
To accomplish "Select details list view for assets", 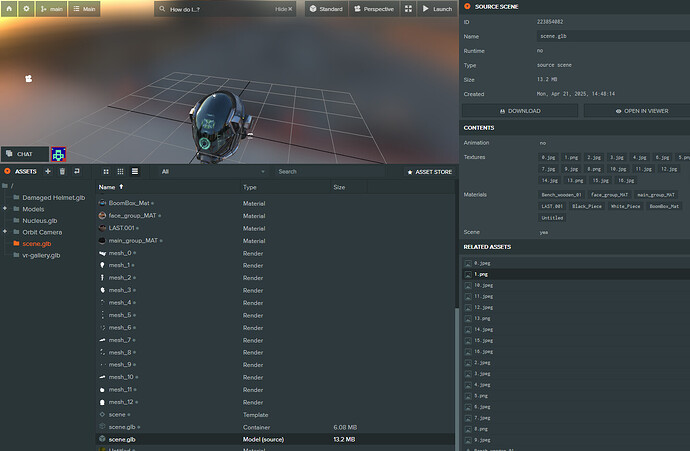I will click(x=134, y=171).
